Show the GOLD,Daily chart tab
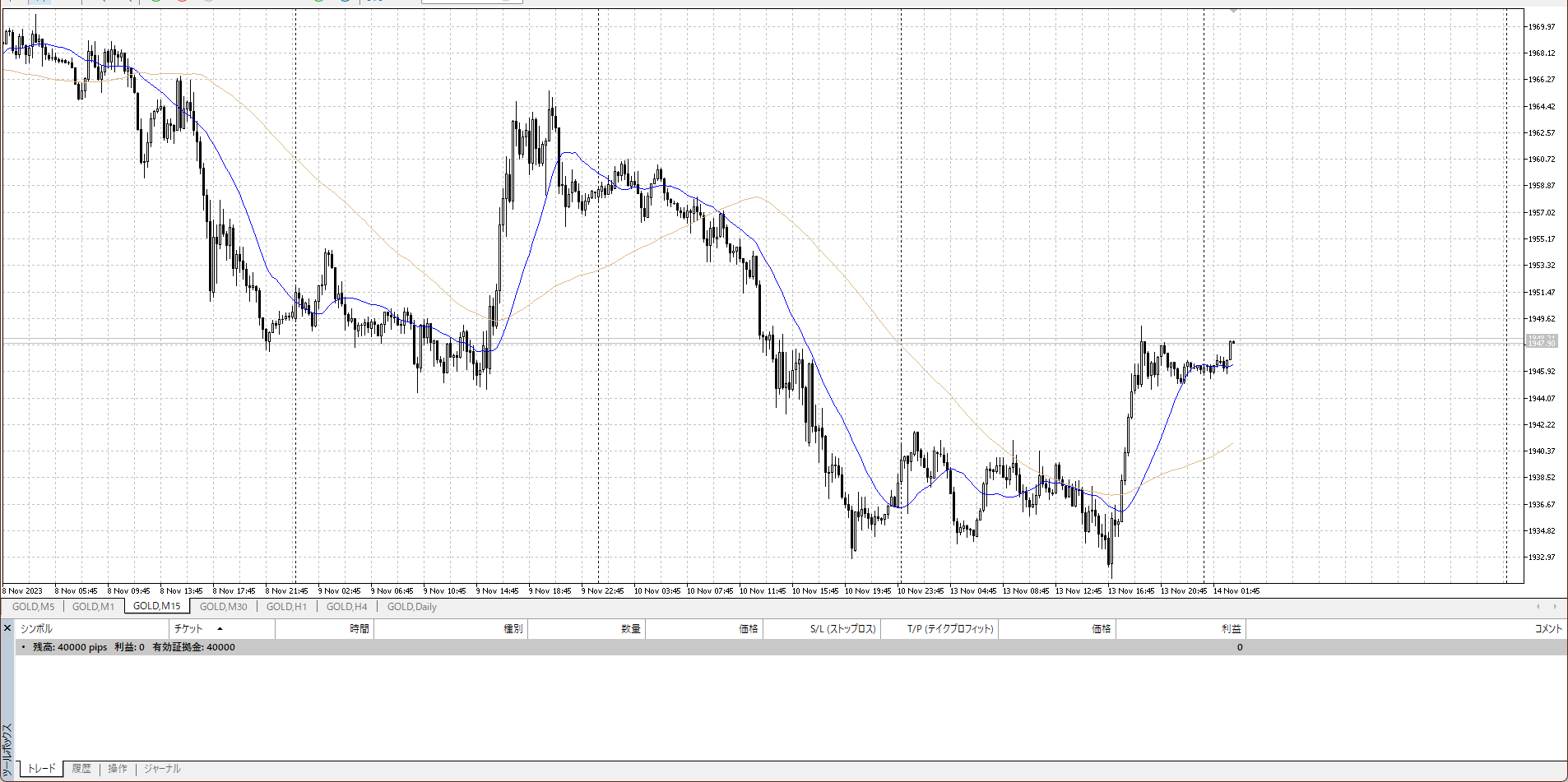The width and height of the screenshot is (1568, 782). 411,607
